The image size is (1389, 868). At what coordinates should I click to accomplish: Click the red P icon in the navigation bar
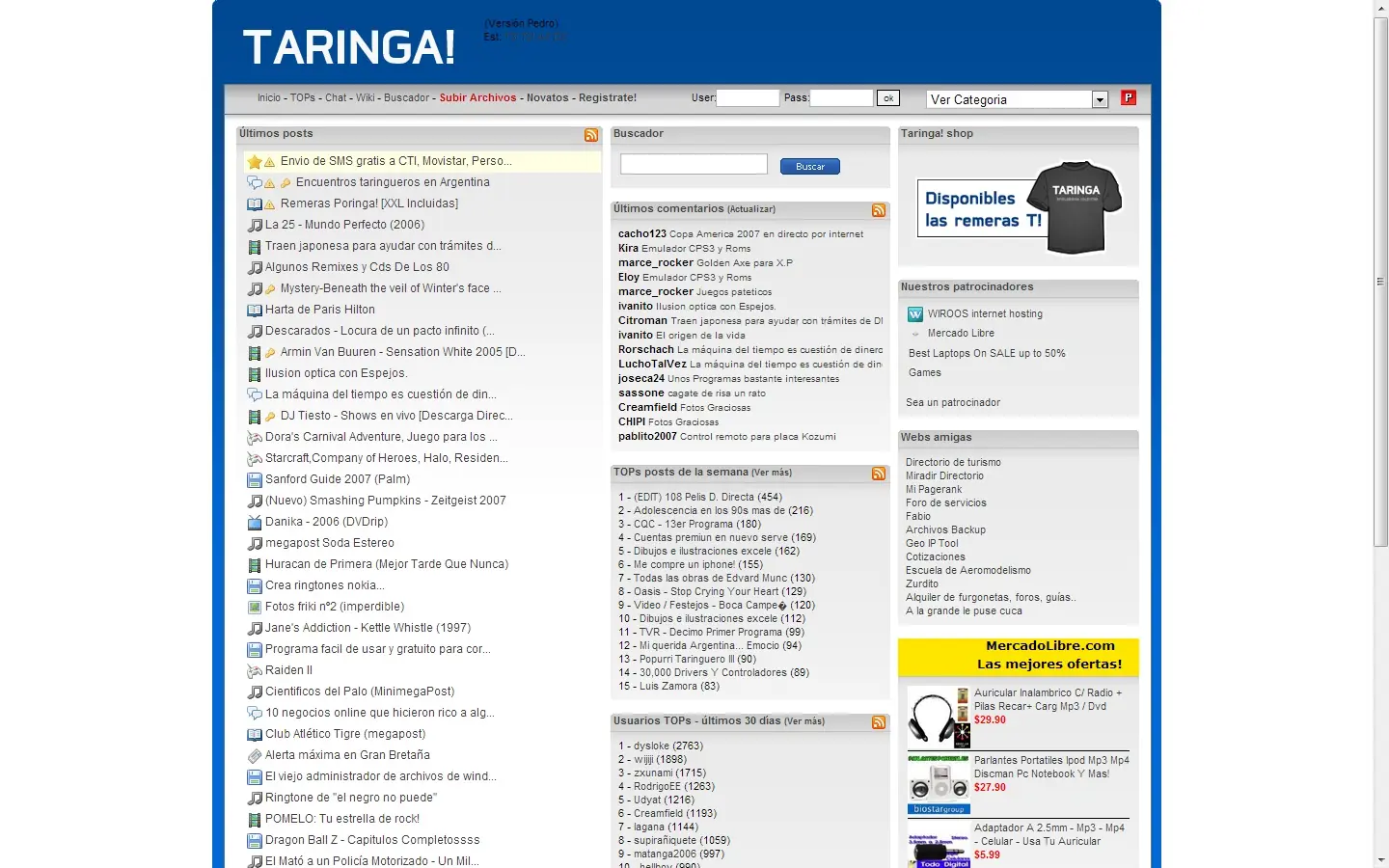click(x=1129, y=97)
